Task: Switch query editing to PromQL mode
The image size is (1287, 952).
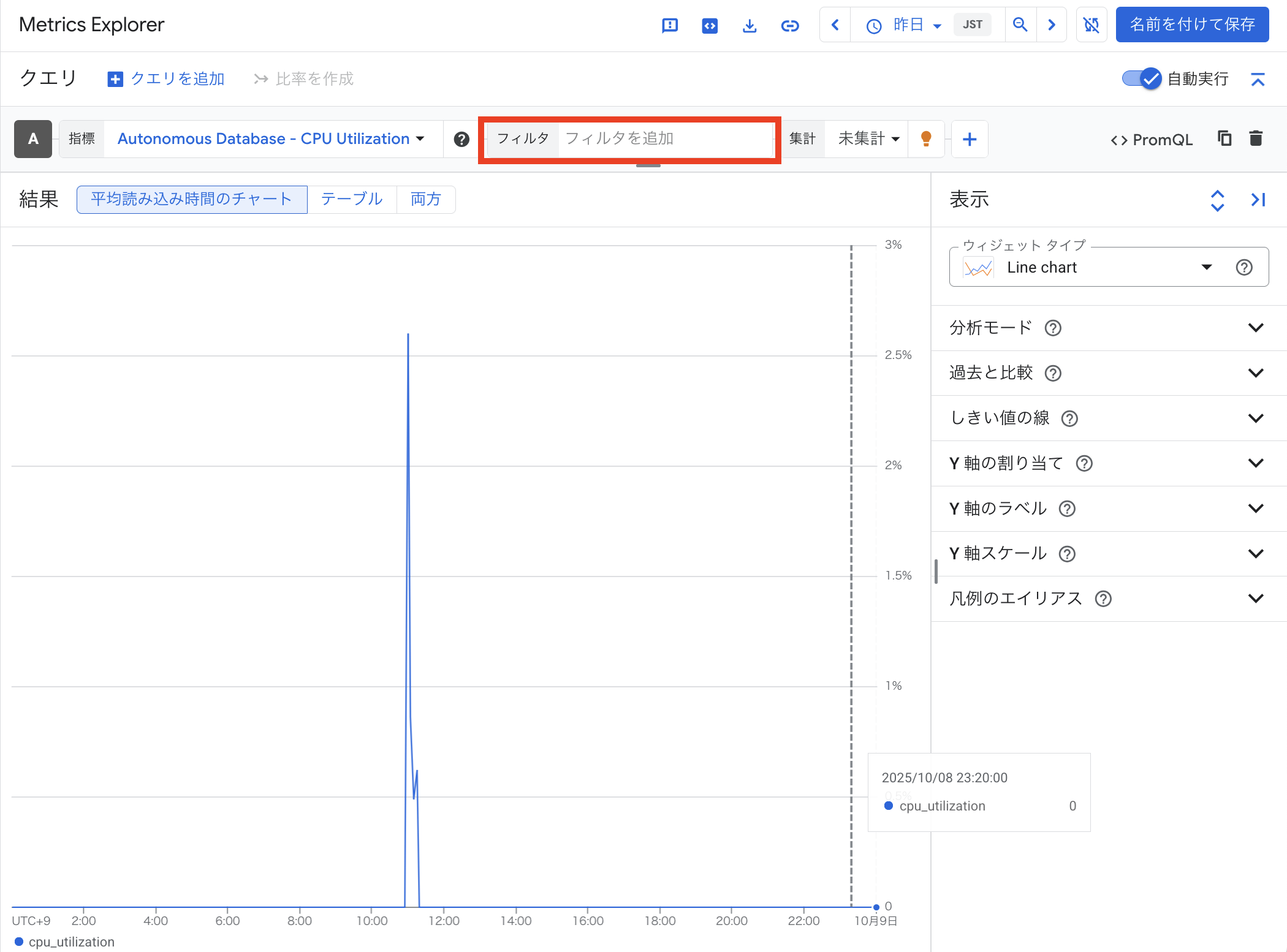Action: (x=1151, y=140)
